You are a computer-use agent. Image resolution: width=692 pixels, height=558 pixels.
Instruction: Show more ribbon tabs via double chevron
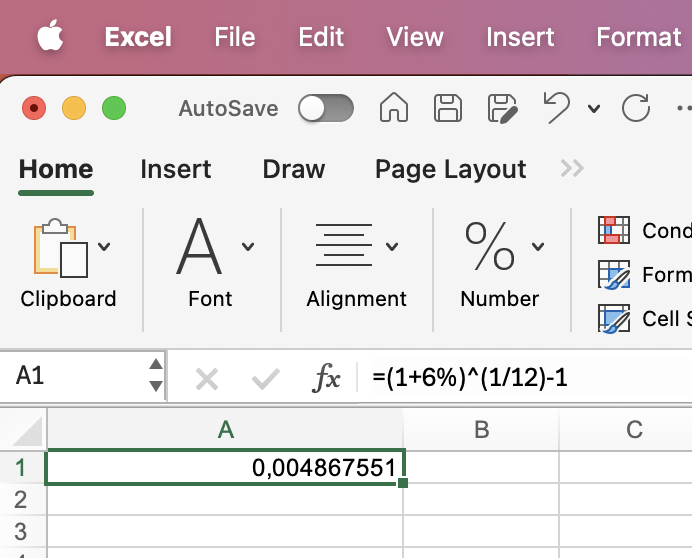(x=572, y=169)
